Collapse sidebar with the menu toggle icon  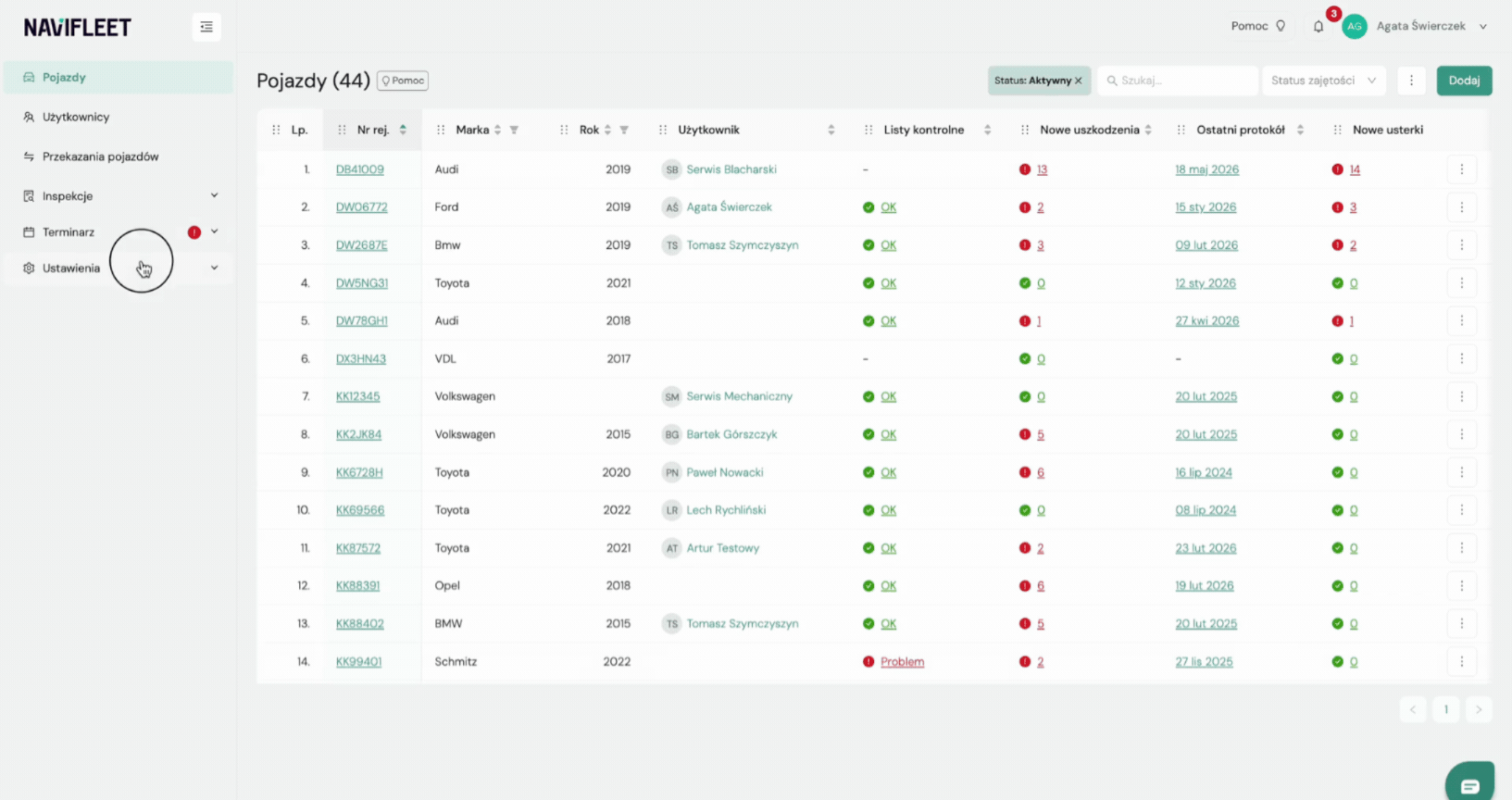click(206, 27)
